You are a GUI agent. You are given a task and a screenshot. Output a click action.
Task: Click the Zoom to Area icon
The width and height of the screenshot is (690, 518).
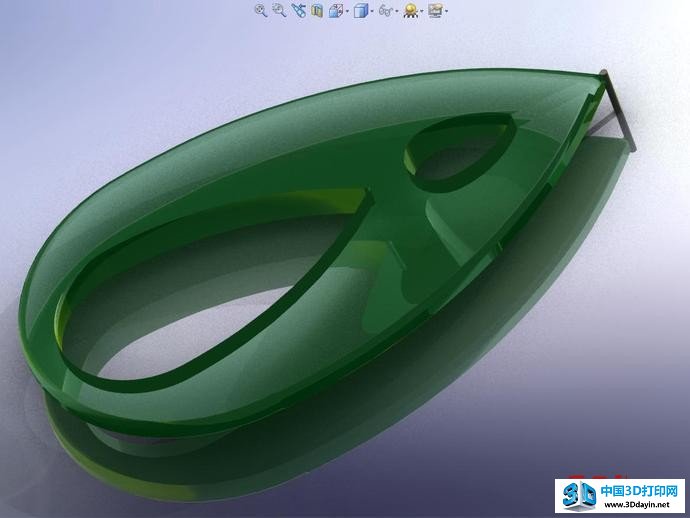279,10
